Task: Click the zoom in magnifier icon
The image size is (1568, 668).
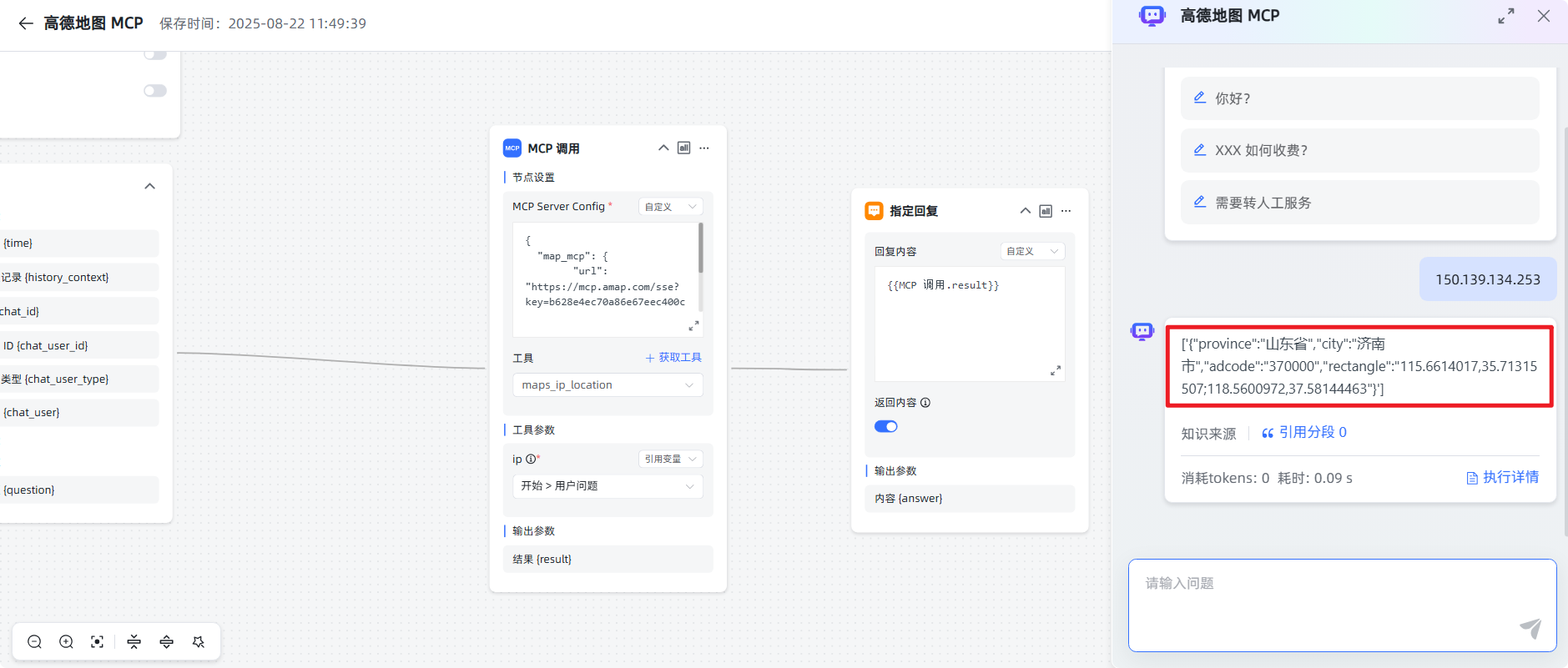Action: [x=66, y=641]
